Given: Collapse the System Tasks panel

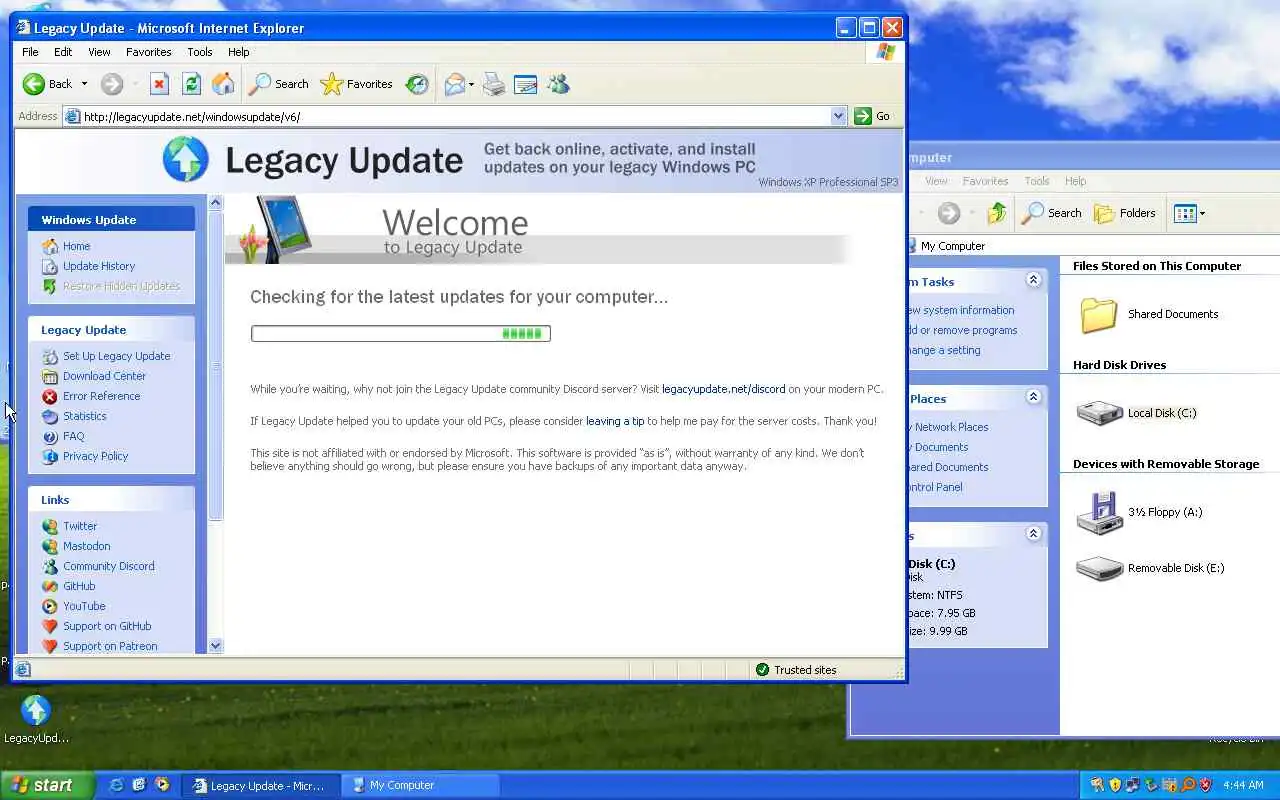Looking at the screenshot, I should point(1033,281).
